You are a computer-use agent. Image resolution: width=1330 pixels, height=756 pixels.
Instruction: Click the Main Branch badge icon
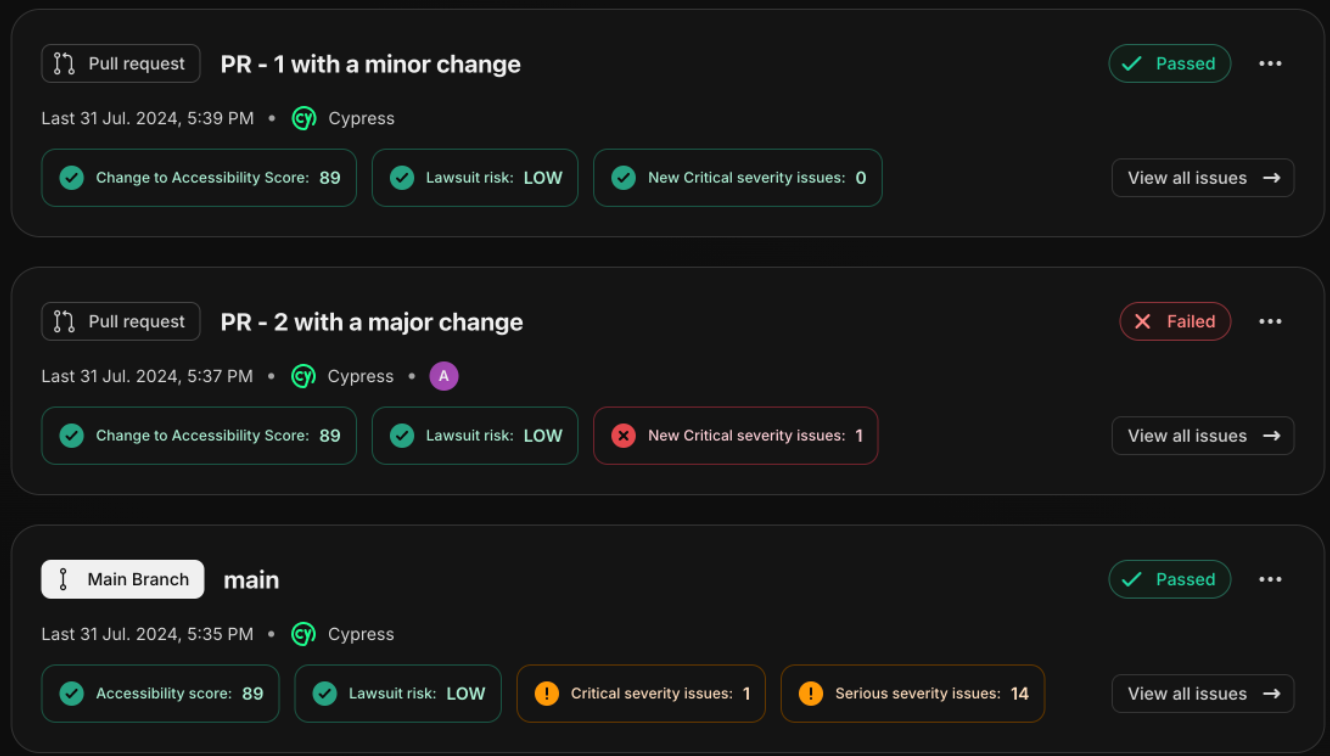pos(64,579)
